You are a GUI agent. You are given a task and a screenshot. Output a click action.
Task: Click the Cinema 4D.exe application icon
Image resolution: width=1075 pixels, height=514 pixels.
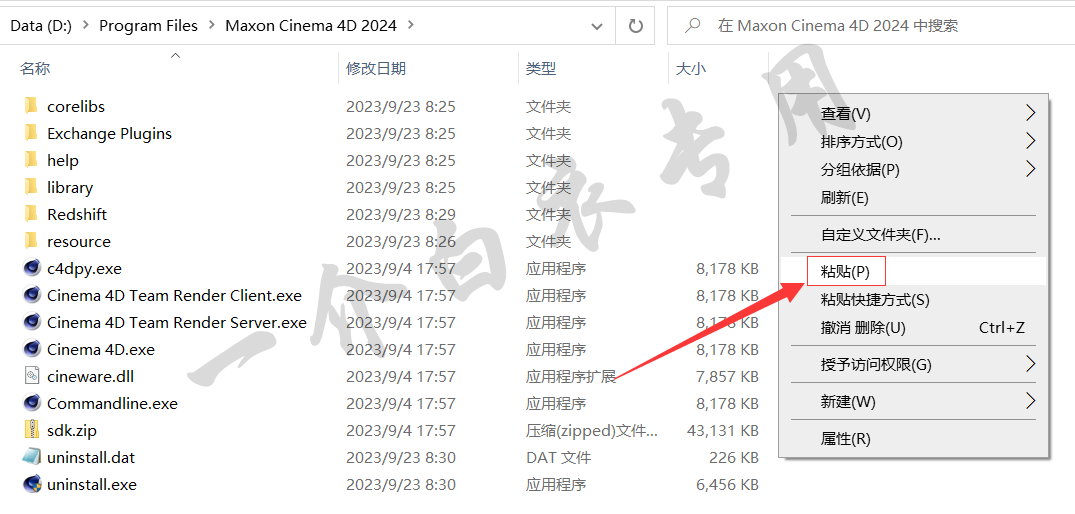(32, 349)
